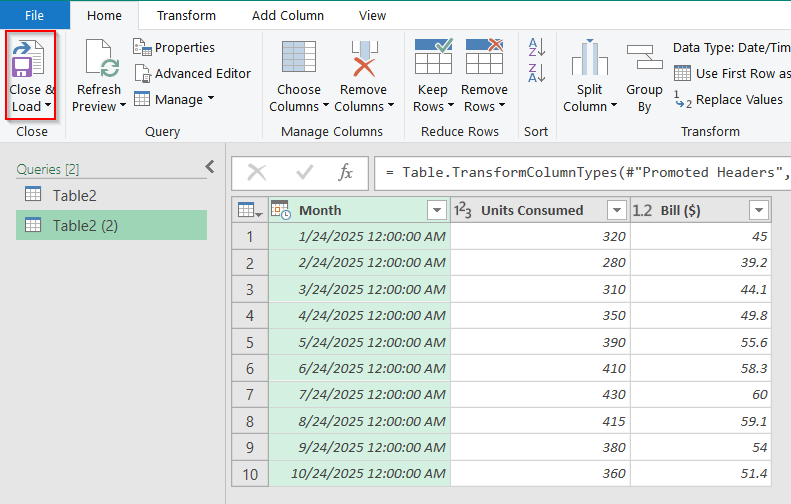Open the Units Consumed filter dropdown
The width and height of the screenshot is (791, 504).
(616, 210)
